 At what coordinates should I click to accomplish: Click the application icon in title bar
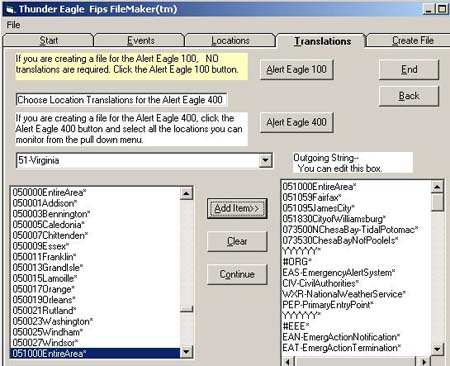(9, 9)
